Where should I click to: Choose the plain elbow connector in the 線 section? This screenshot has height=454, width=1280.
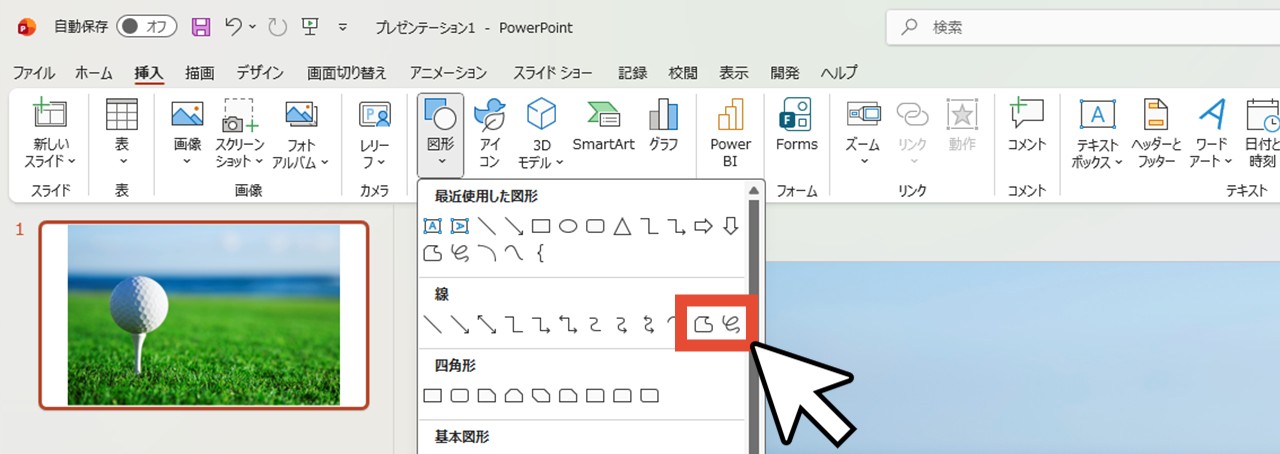coord(514,324)
